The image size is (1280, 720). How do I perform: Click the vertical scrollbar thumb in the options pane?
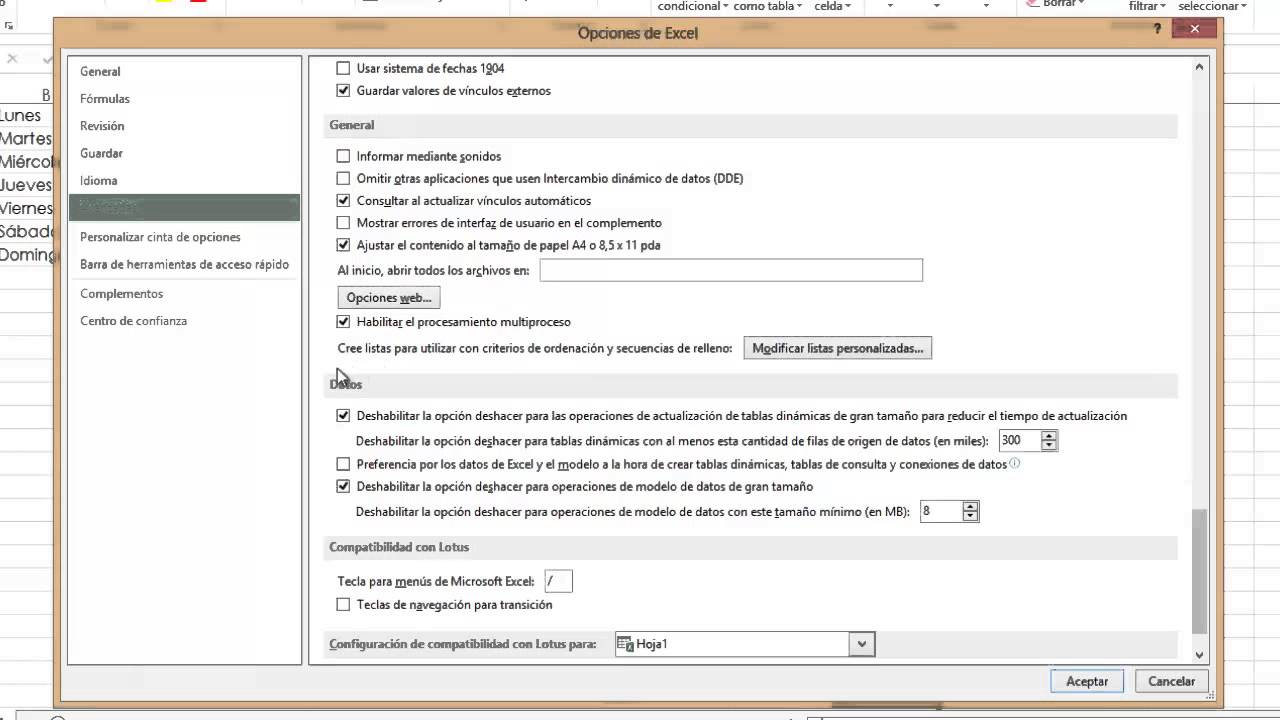pos(1199,570)
